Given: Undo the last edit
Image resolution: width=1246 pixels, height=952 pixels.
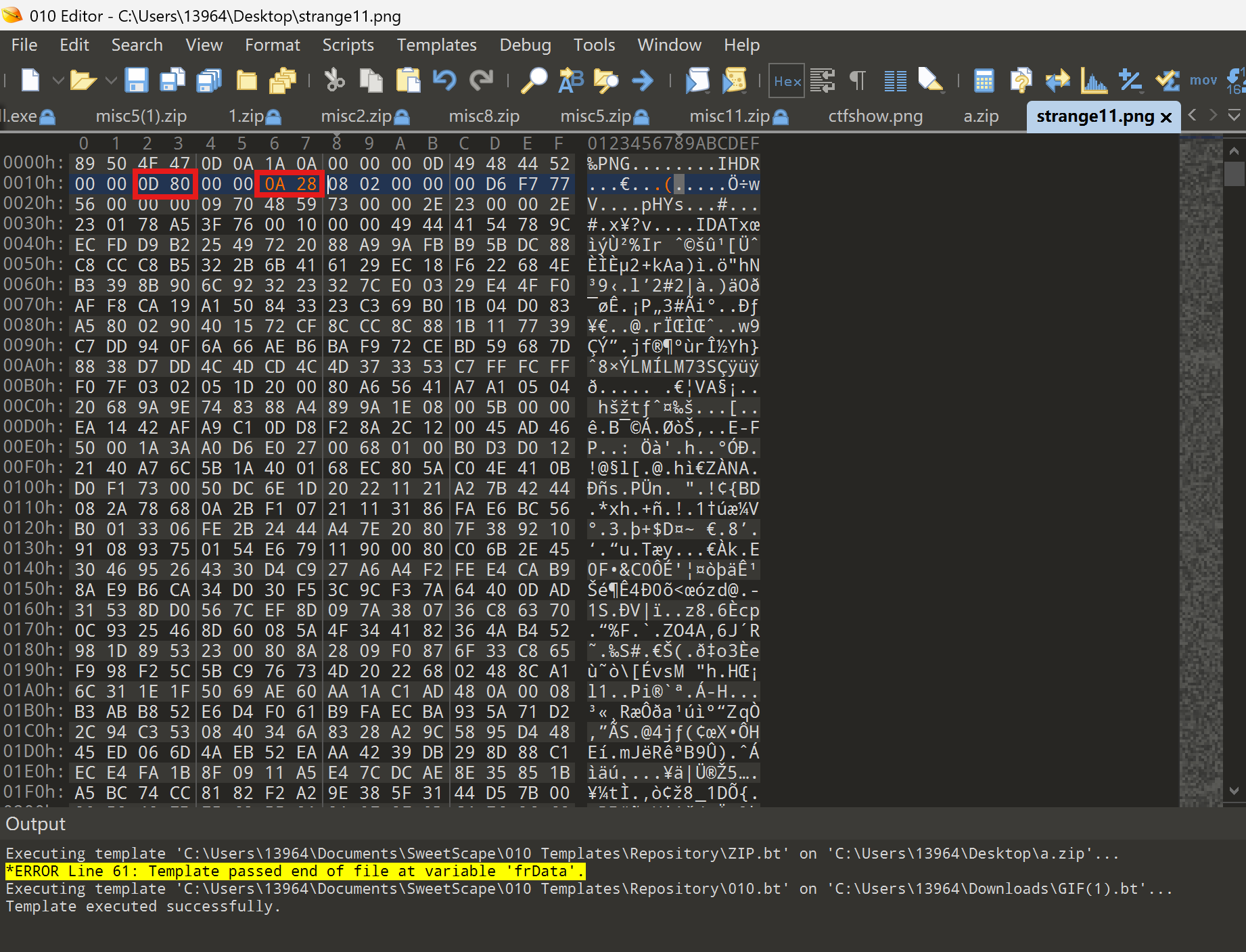Looking at the screenshot, I should click(x=444, y=81).
